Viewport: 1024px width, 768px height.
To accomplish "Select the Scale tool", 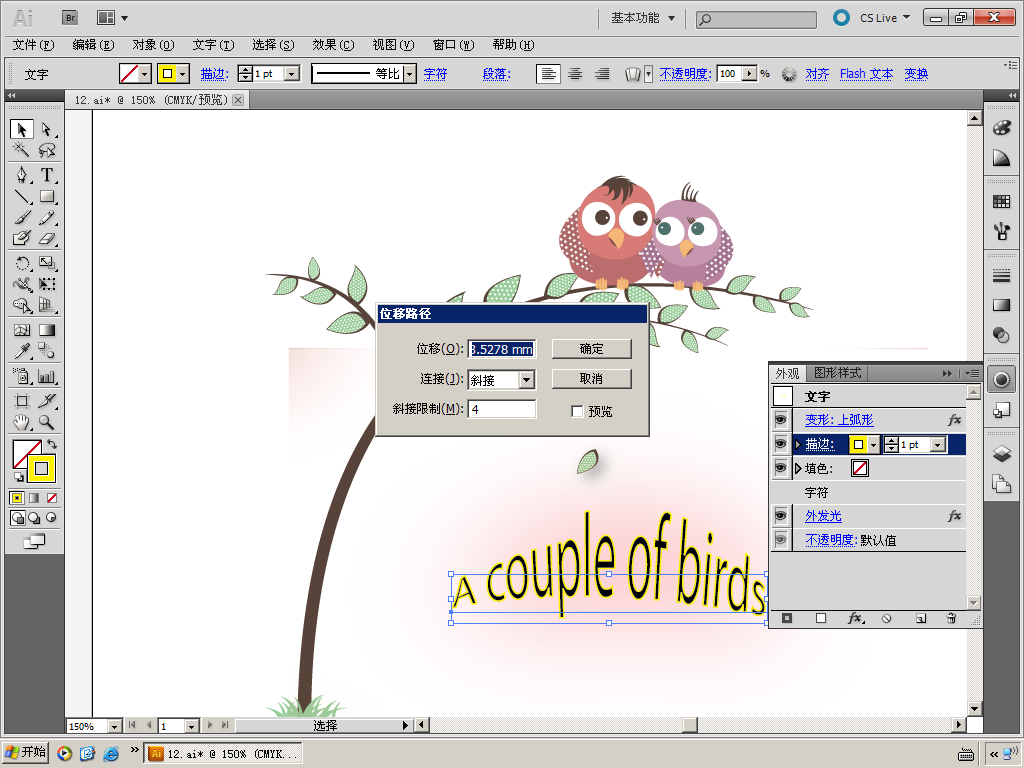I will [x=46, y=263].
